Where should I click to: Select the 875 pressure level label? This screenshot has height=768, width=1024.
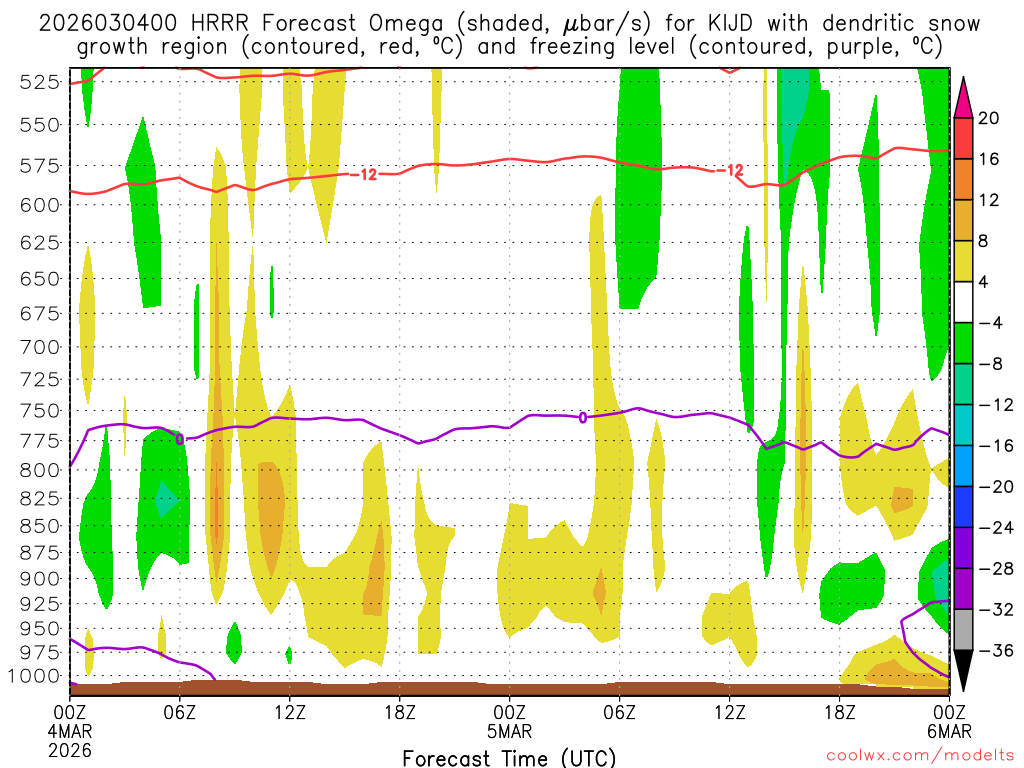40,553
